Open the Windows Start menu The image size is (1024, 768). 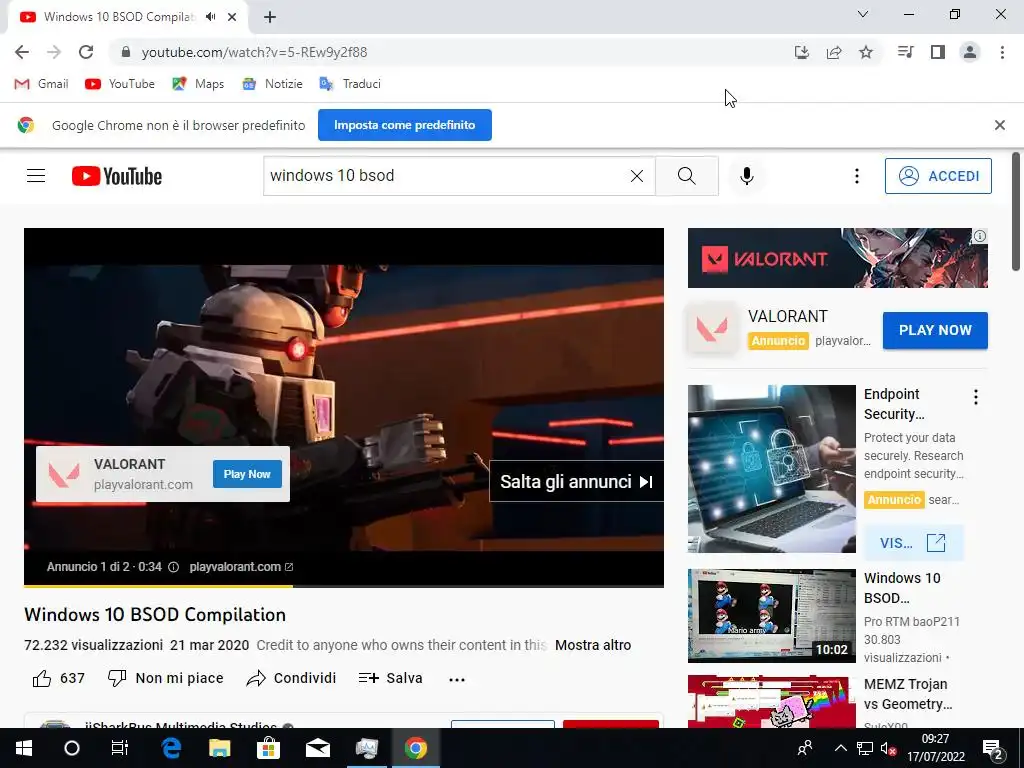24,748
